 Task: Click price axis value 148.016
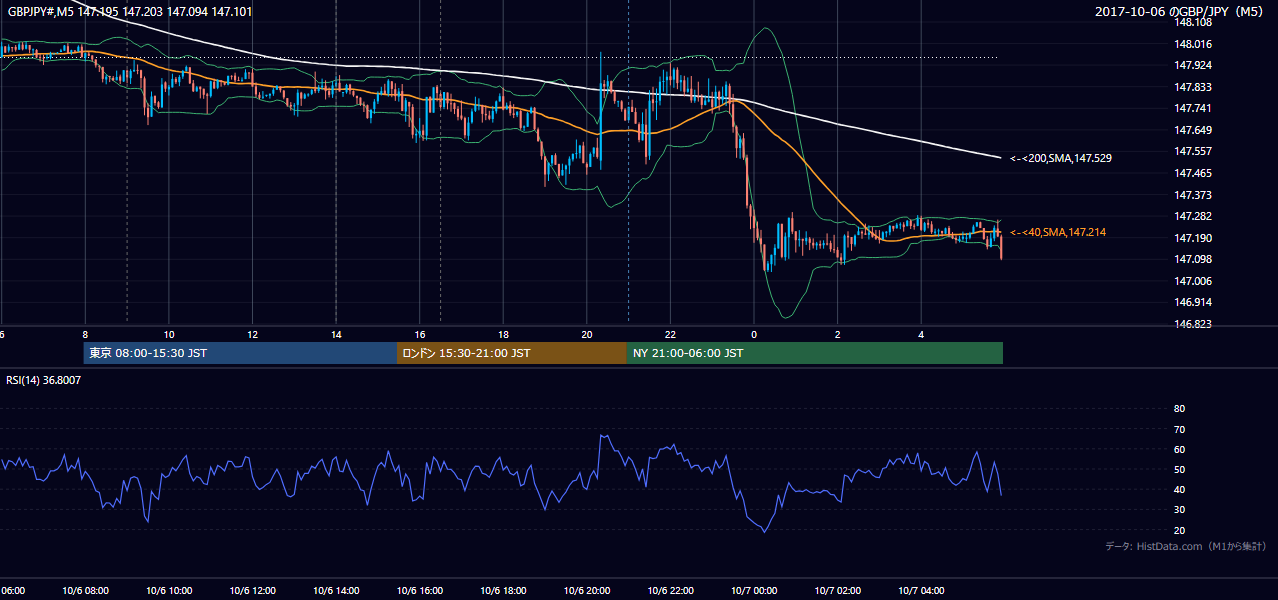pyautogui.click(x=1193, y=44)
